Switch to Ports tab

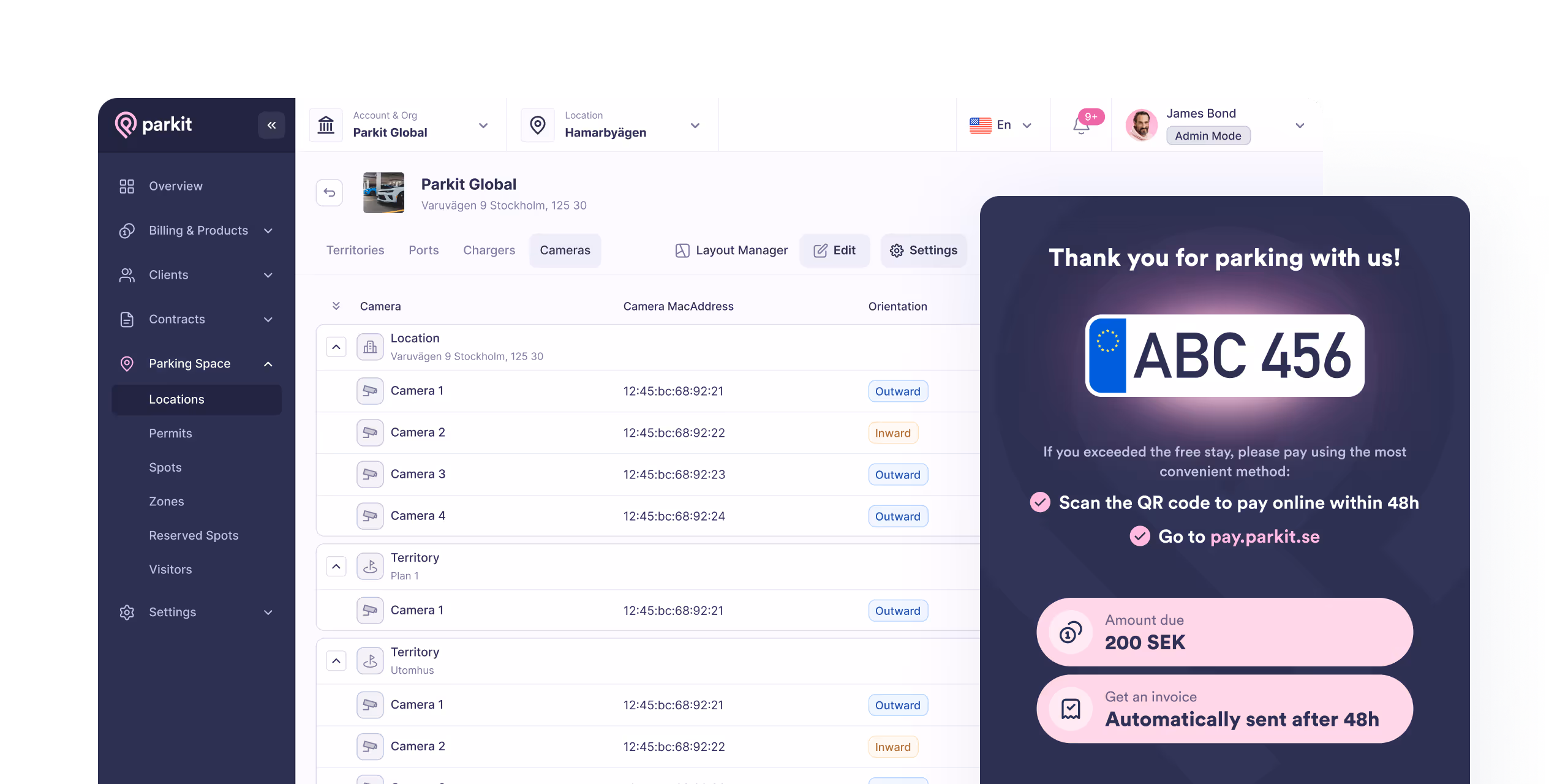pyautogui.click(x=424, y=251)
